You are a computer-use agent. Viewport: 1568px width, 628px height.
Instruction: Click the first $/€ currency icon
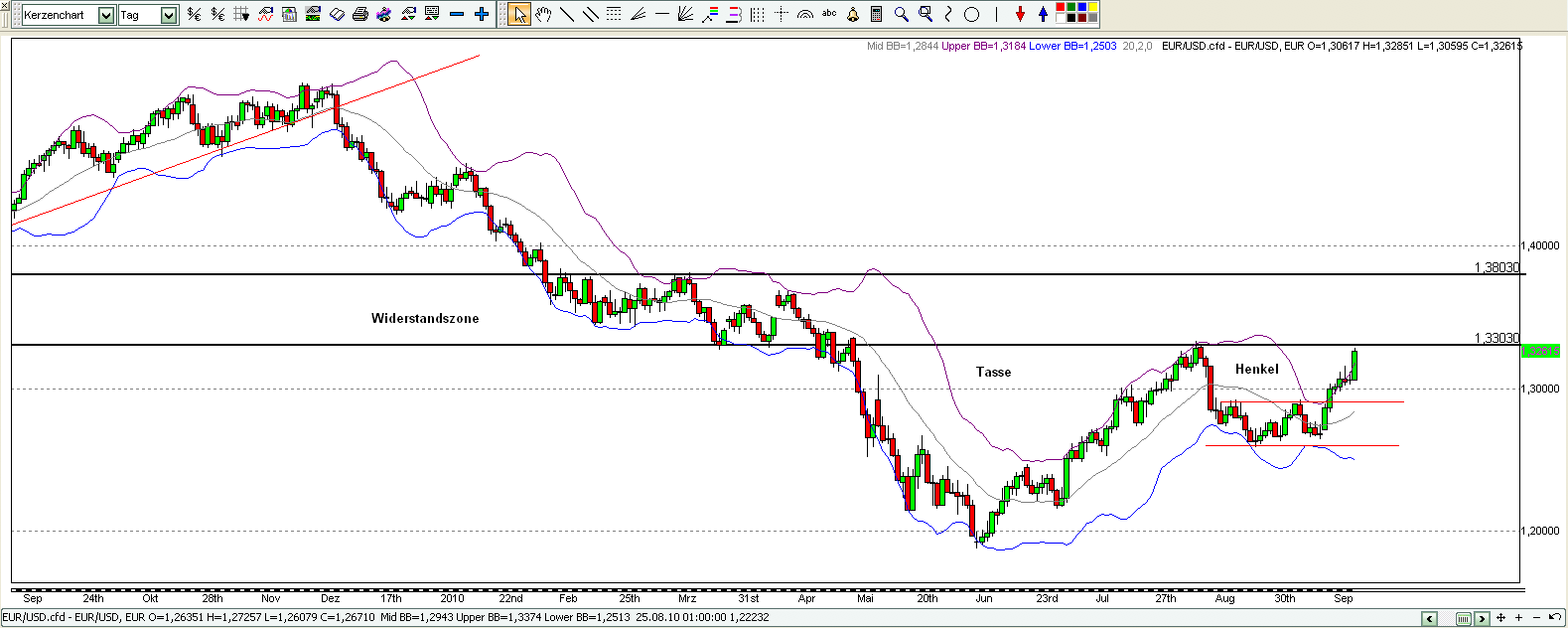194,14
